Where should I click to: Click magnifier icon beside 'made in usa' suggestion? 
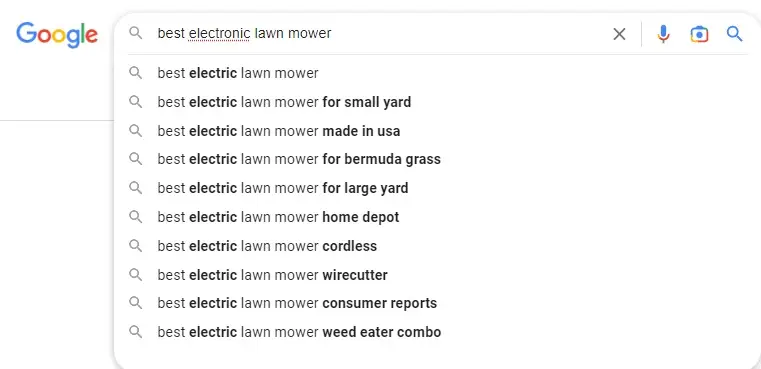[136, 131]
